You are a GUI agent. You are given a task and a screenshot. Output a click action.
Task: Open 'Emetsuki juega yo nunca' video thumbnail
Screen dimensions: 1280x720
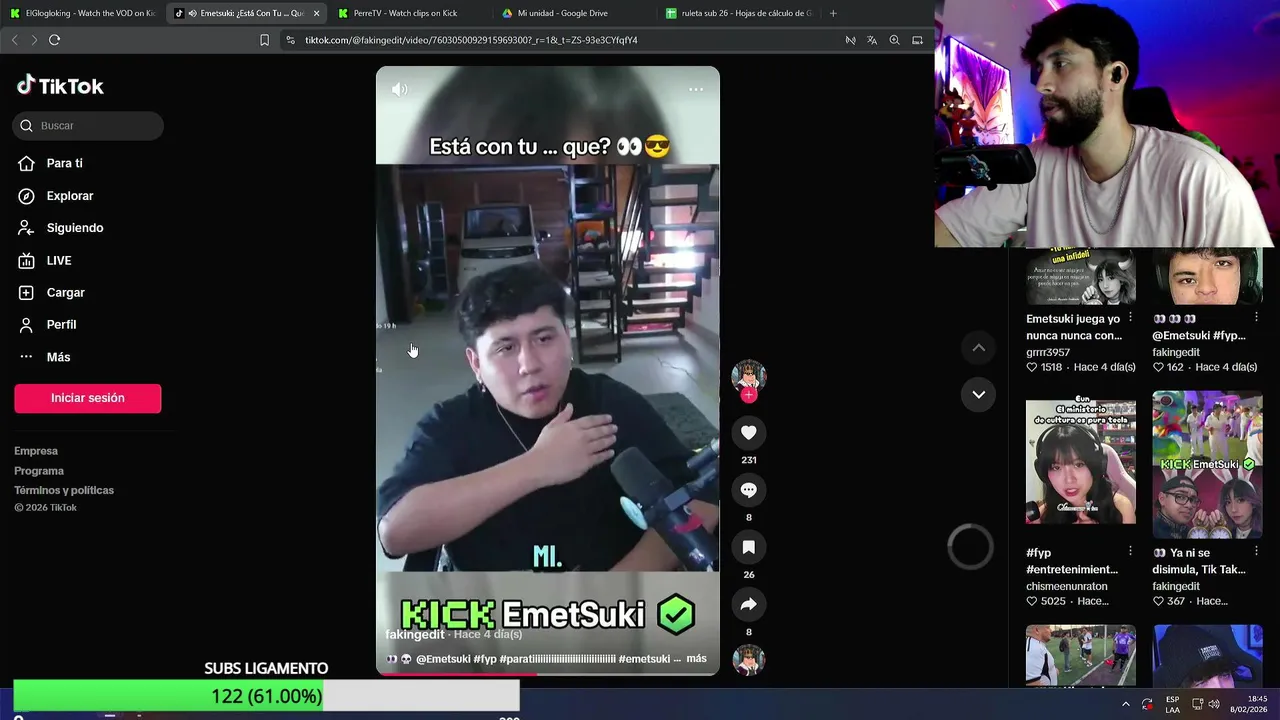pos(1081,276)
